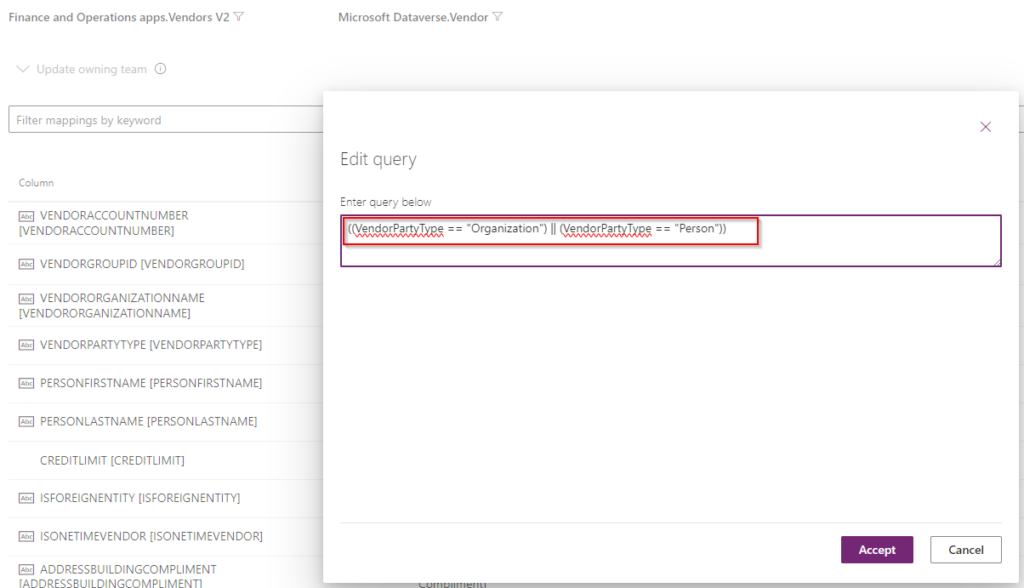The width and height of the screenshot is (1024, 588).
Task: Click info icon next to Update owning team
Action: coord(161,69)
